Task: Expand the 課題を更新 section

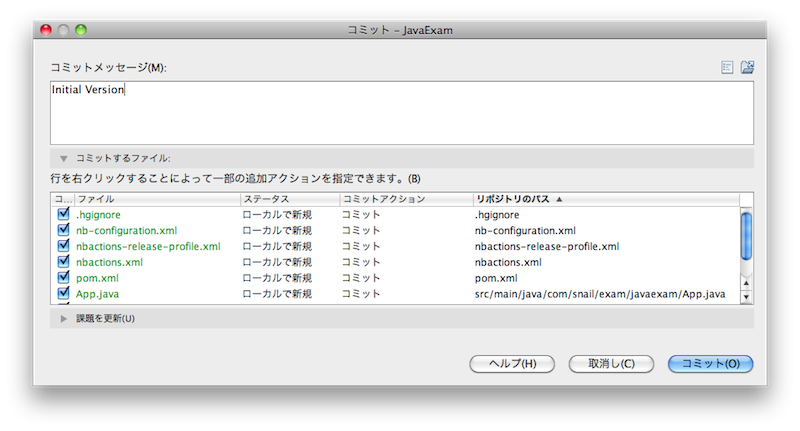Action: pos(63,319)
